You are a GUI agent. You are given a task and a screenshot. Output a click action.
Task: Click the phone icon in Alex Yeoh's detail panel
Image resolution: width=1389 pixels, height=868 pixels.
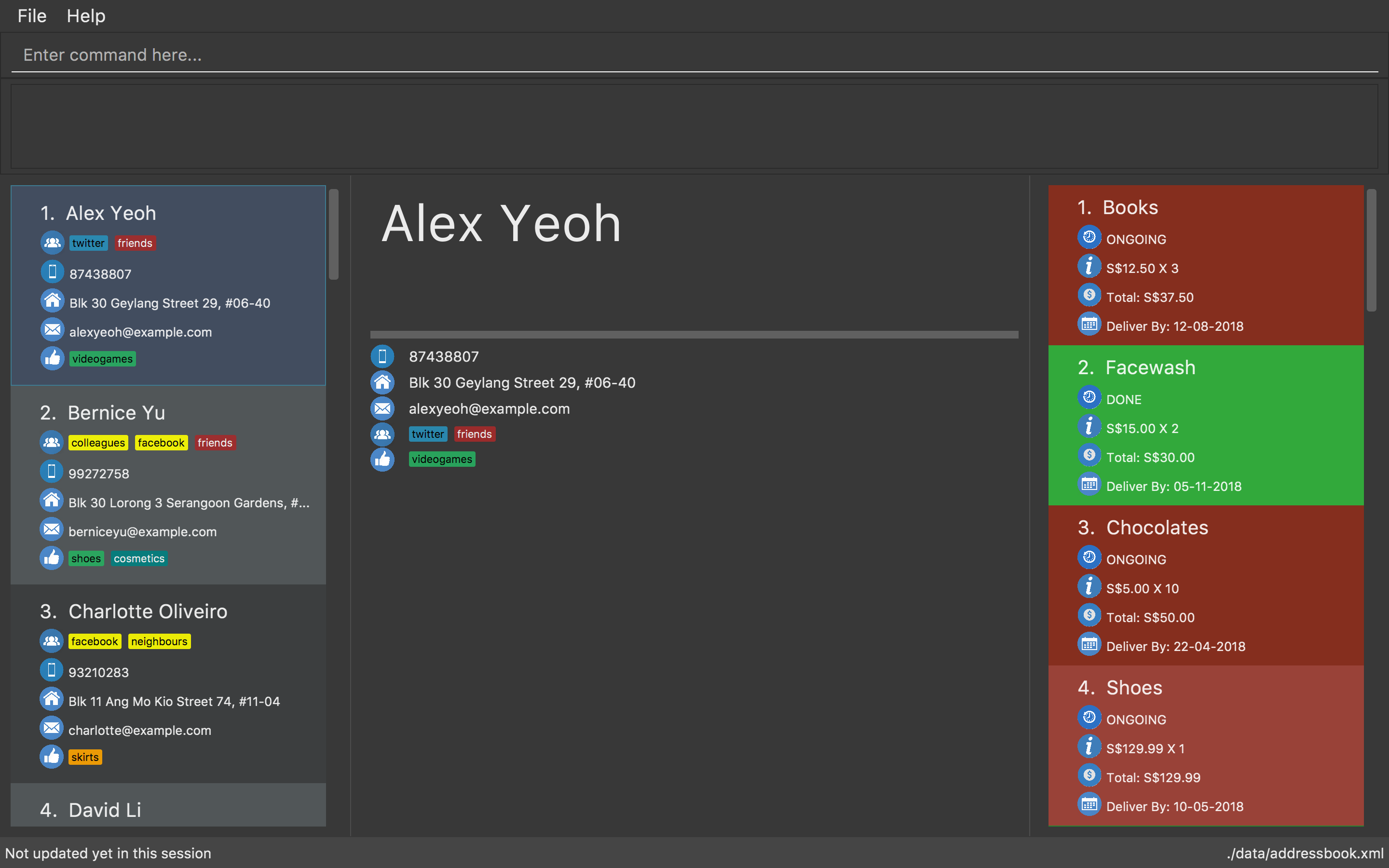(x=382, y=356)
